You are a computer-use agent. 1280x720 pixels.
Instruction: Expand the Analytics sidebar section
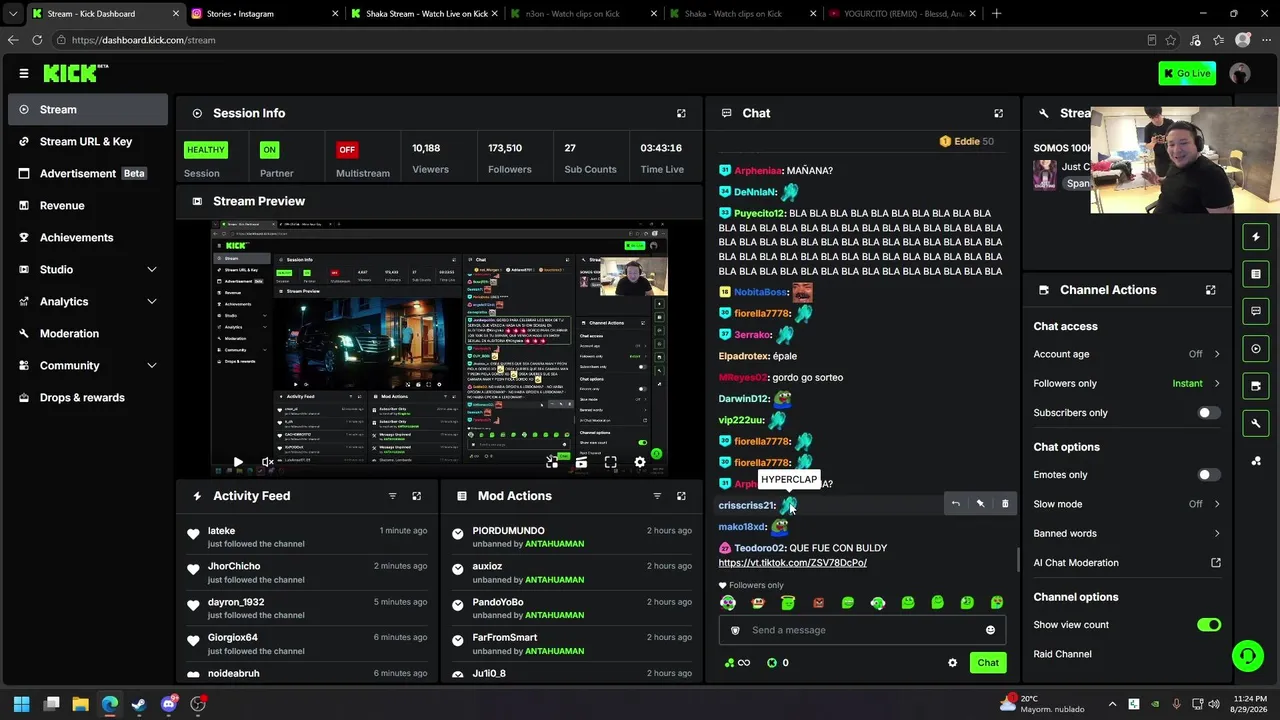pos(88,302)
